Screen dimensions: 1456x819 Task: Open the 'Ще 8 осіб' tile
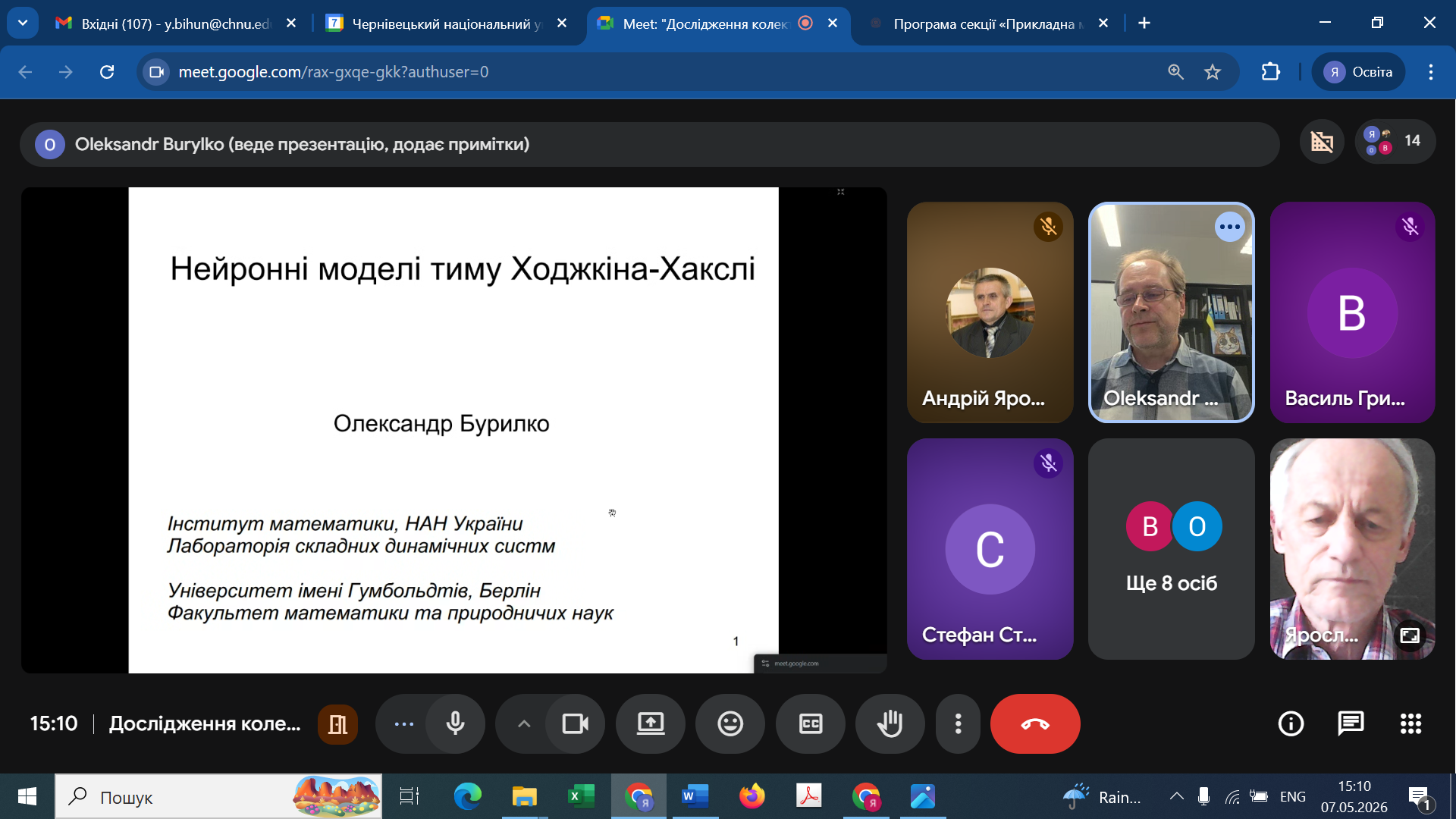[1171, 549]
